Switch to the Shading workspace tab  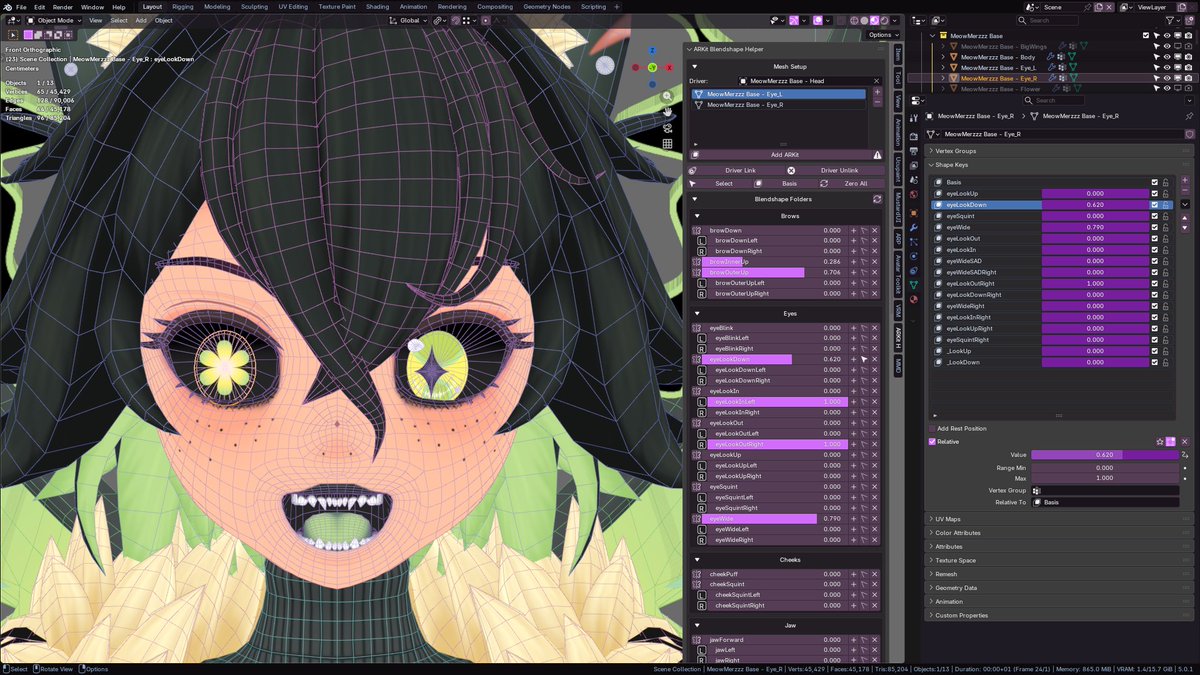click(x=377, y=6)
